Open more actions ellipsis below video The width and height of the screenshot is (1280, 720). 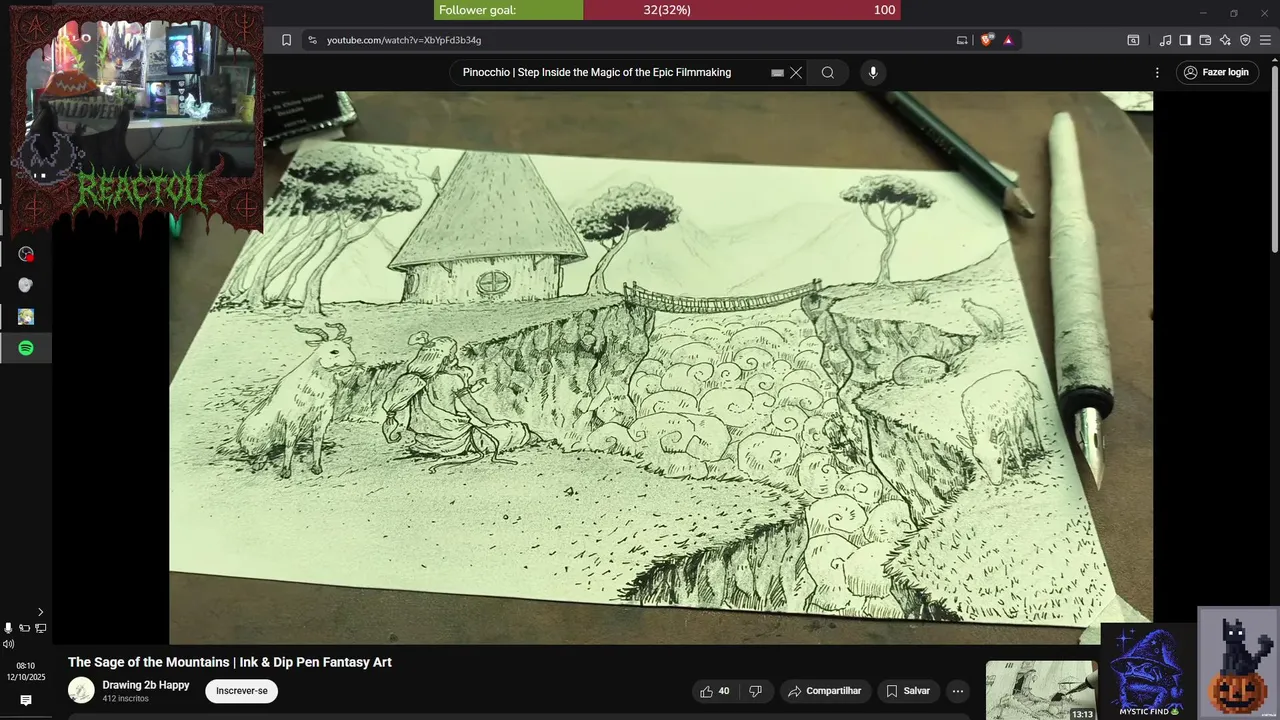coord(957,691)
